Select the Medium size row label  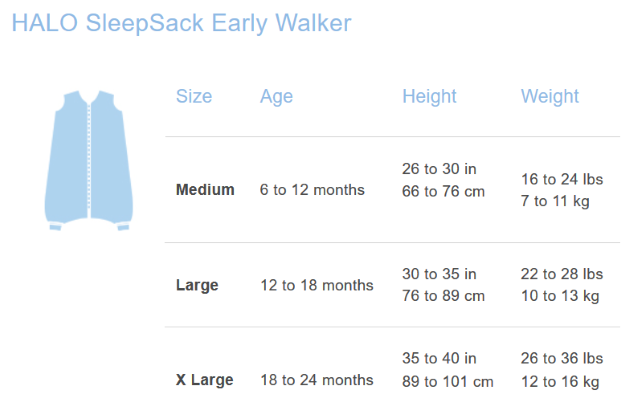pos(205,190)
